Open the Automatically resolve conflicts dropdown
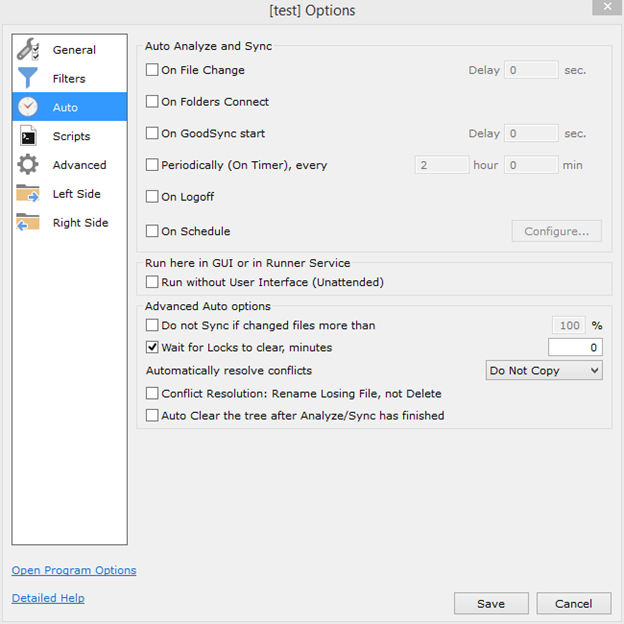 [x=544, y=371]
